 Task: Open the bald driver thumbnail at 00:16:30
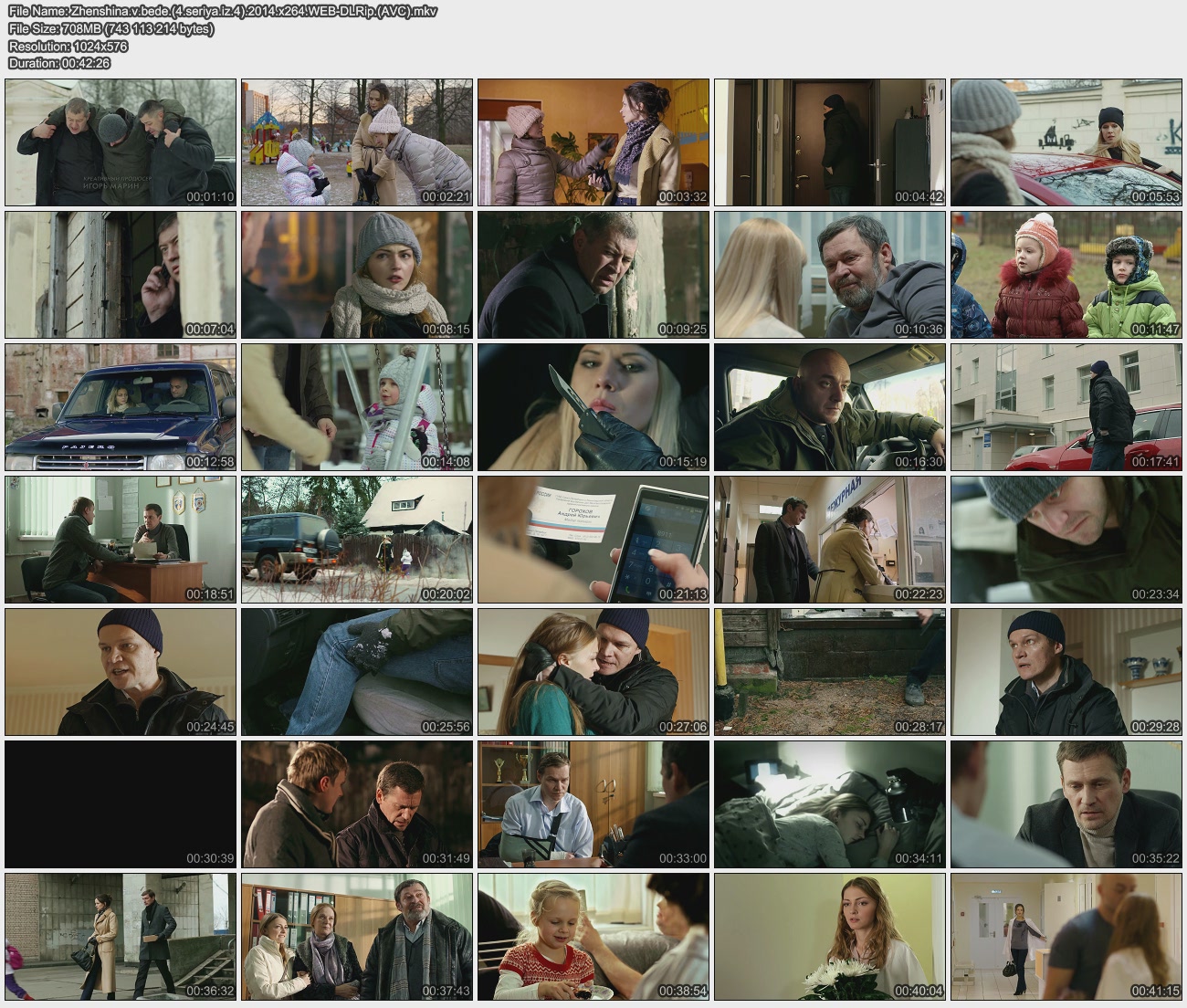(829, 407)
